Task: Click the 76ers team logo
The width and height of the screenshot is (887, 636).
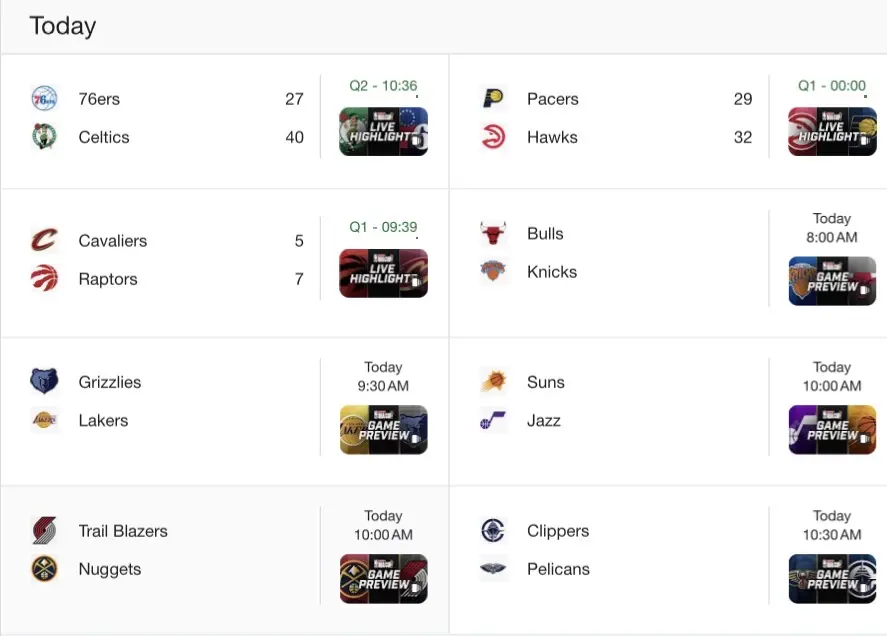Action: (x=44, y=98)
